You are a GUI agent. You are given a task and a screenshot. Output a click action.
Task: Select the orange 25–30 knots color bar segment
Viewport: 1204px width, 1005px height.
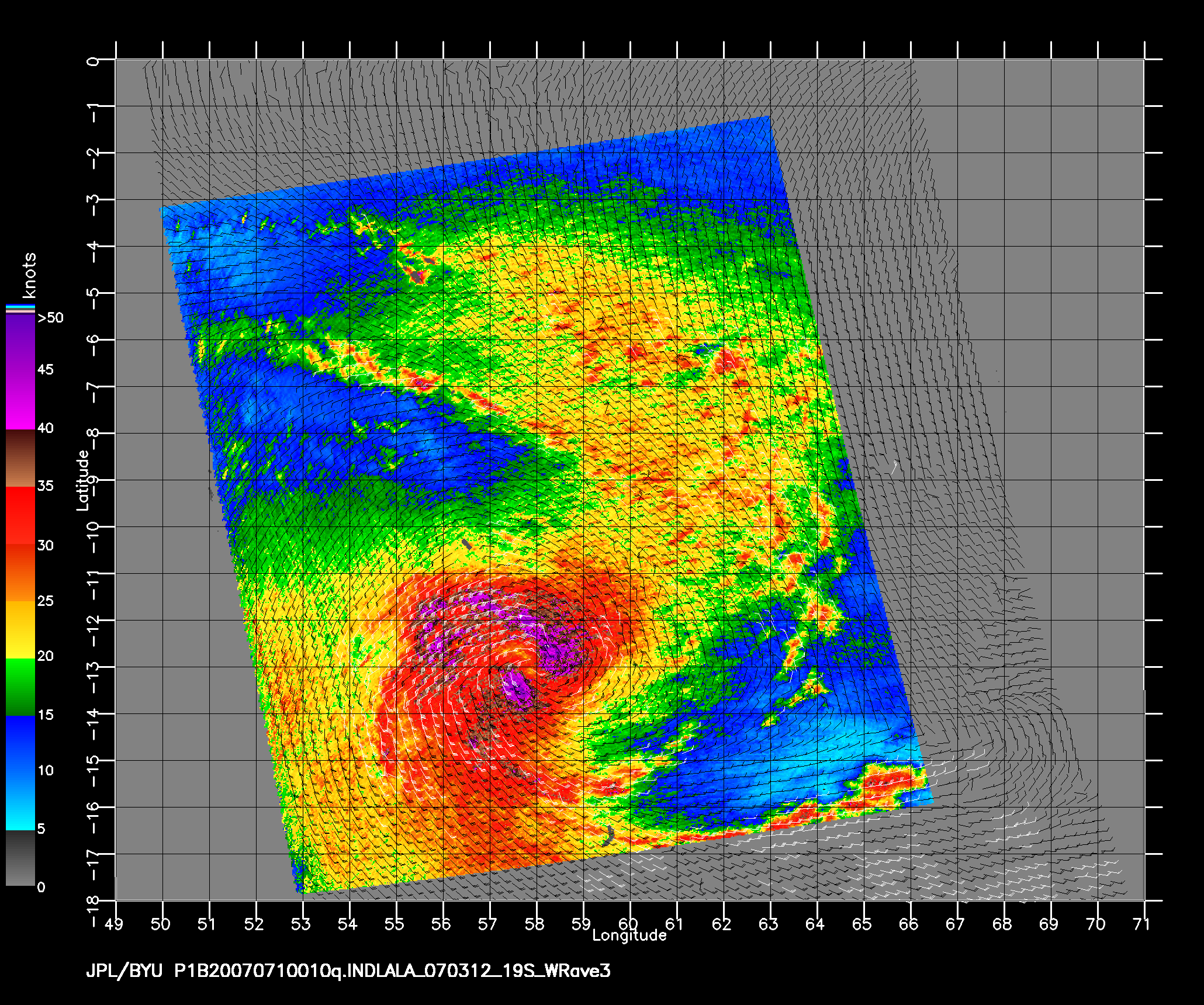click(x=20, y=573)
